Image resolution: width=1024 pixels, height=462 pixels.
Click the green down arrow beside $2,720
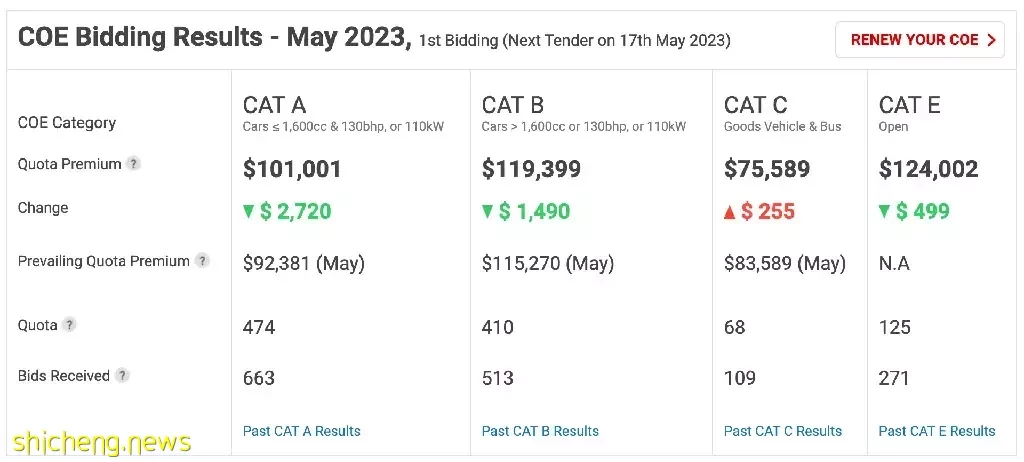tap(248, 212)
